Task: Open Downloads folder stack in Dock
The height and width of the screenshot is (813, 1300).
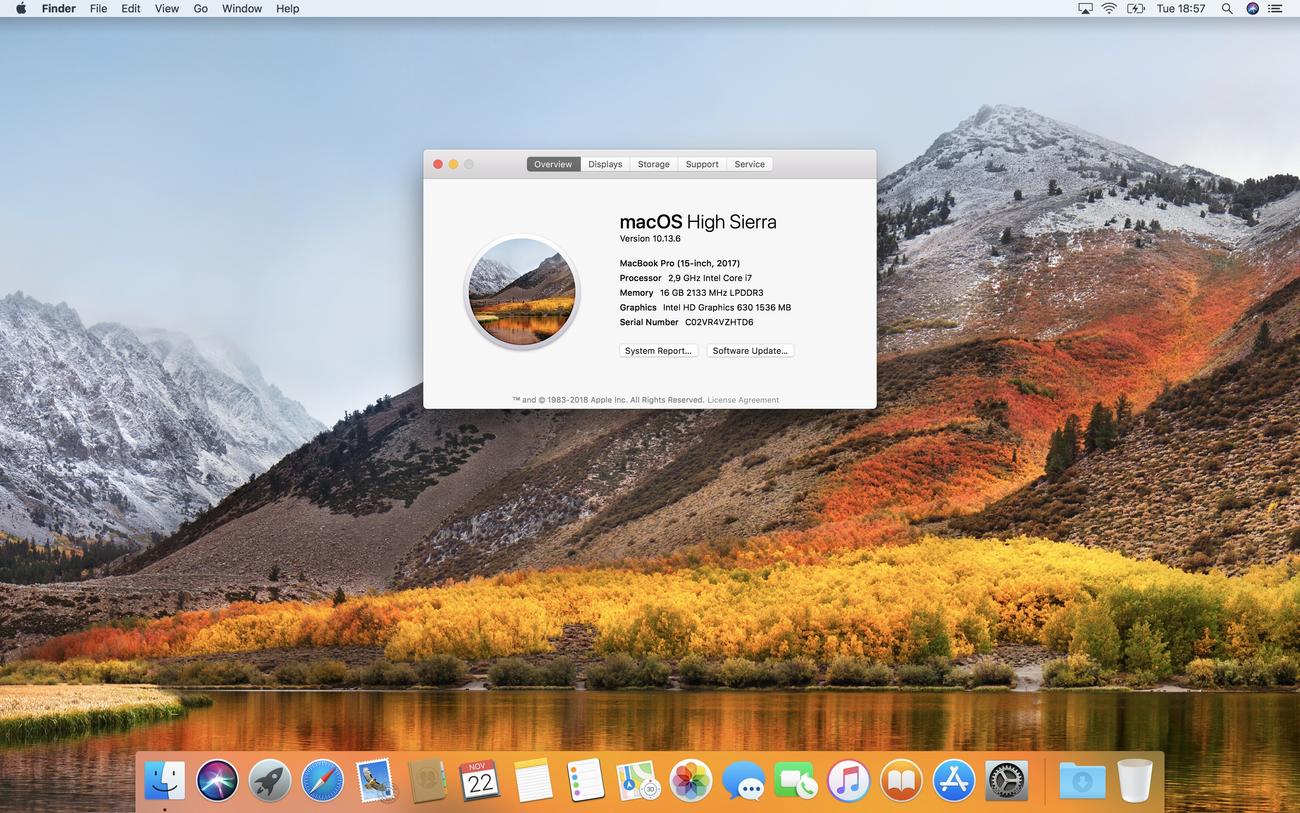Action: click(1082, 780)
